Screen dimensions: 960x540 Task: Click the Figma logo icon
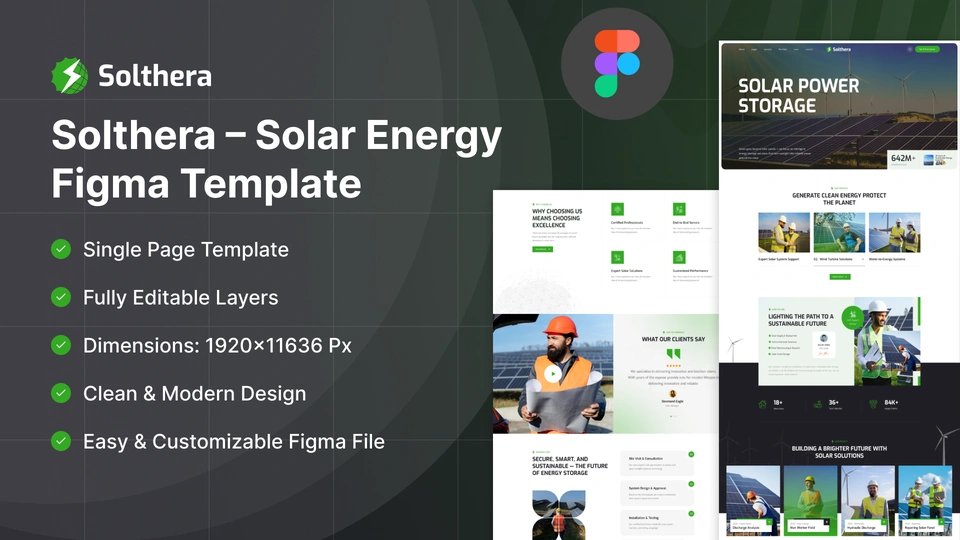click(x=617, y=63)
